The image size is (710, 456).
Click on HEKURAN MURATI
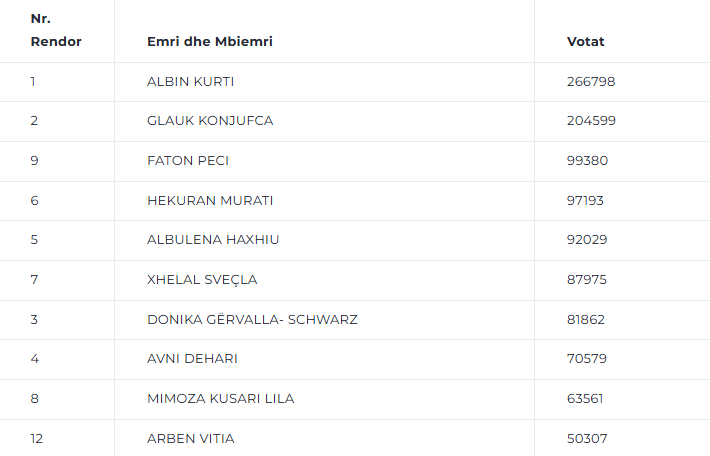209,200
